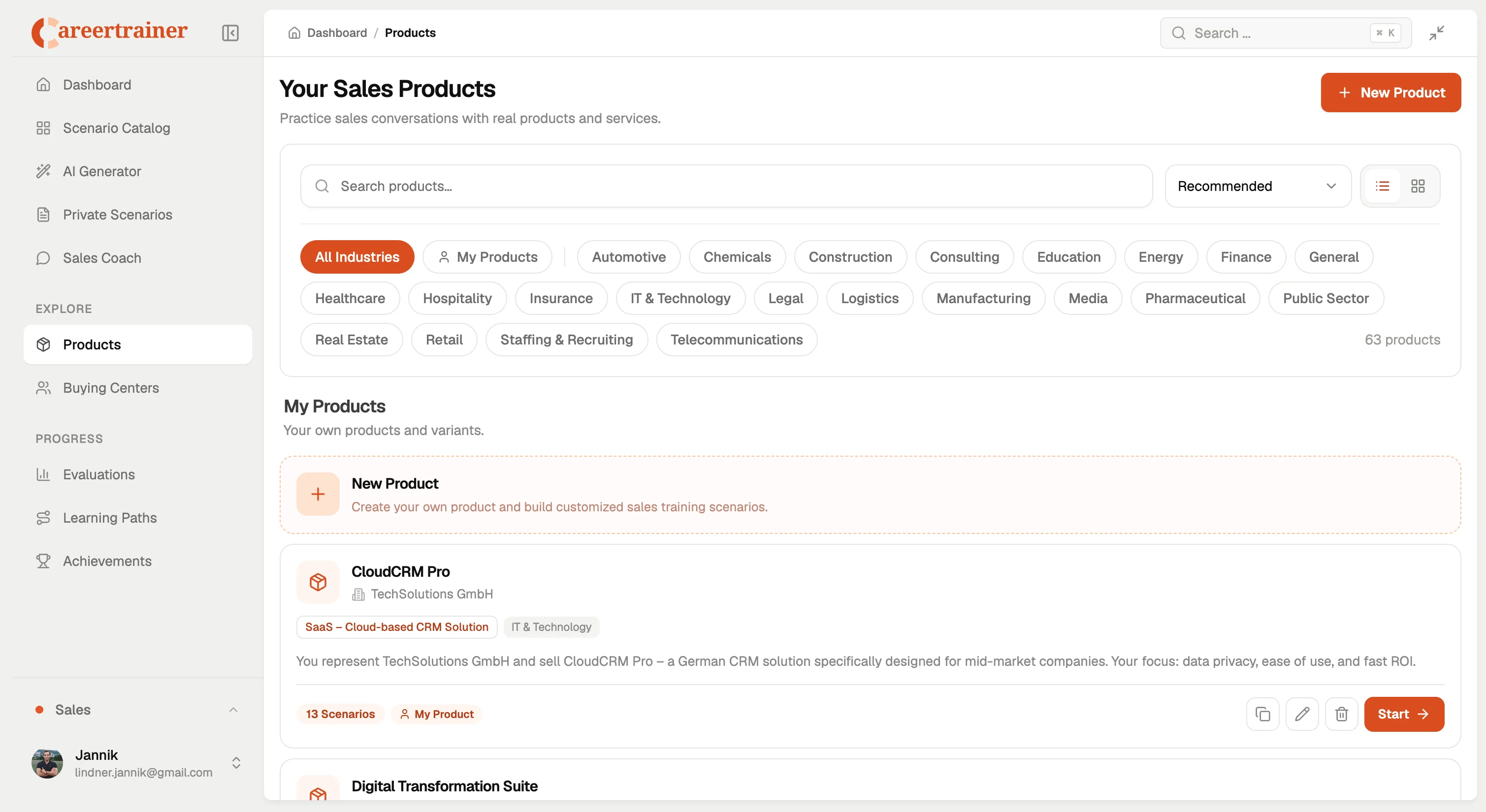
Task: Filter by My Products
Action: pyautogui.click(x=487, y=256)
